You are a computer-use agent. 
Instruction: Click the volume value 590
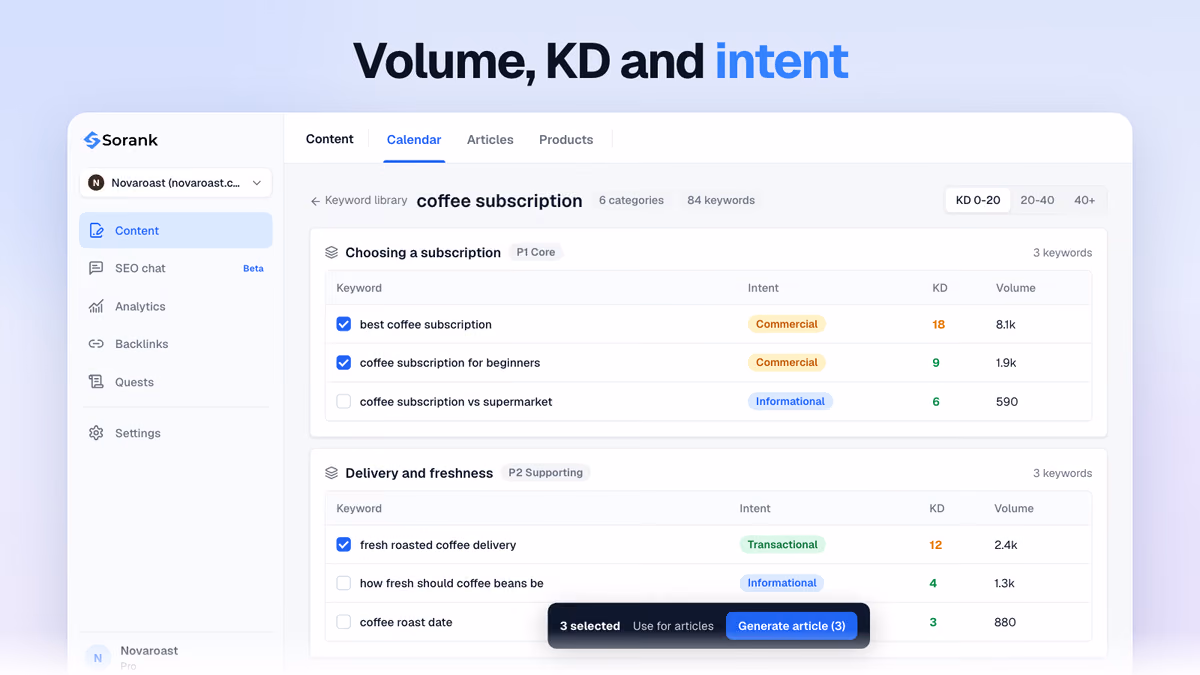click(1007, 402)
